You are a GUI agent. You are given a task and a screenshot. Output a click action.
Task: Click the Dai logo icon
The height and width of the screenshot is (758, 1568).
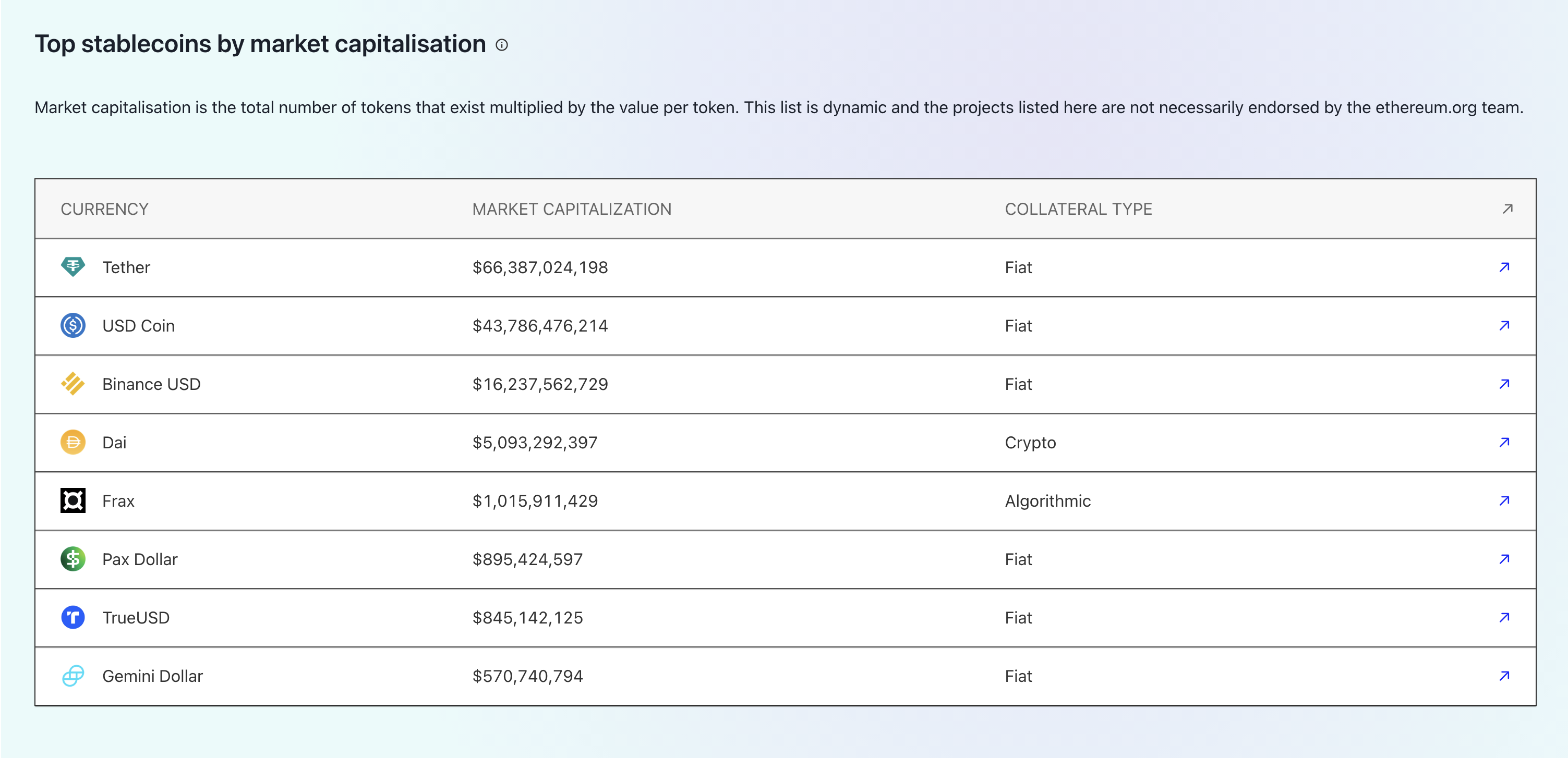tap(73, 442)
